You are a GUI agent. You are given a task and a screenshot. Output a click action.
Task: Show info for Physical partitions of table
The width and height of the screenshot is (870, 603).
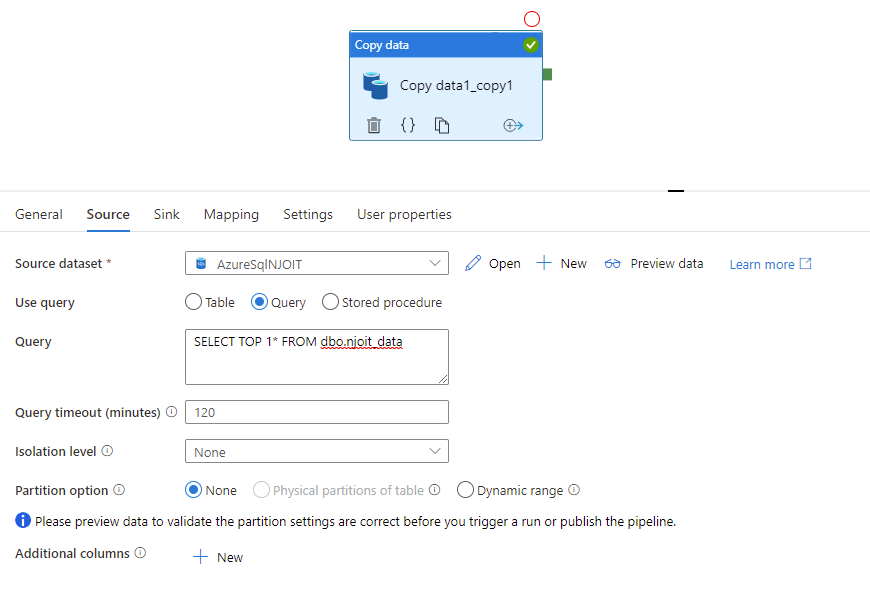click(434, 489)
